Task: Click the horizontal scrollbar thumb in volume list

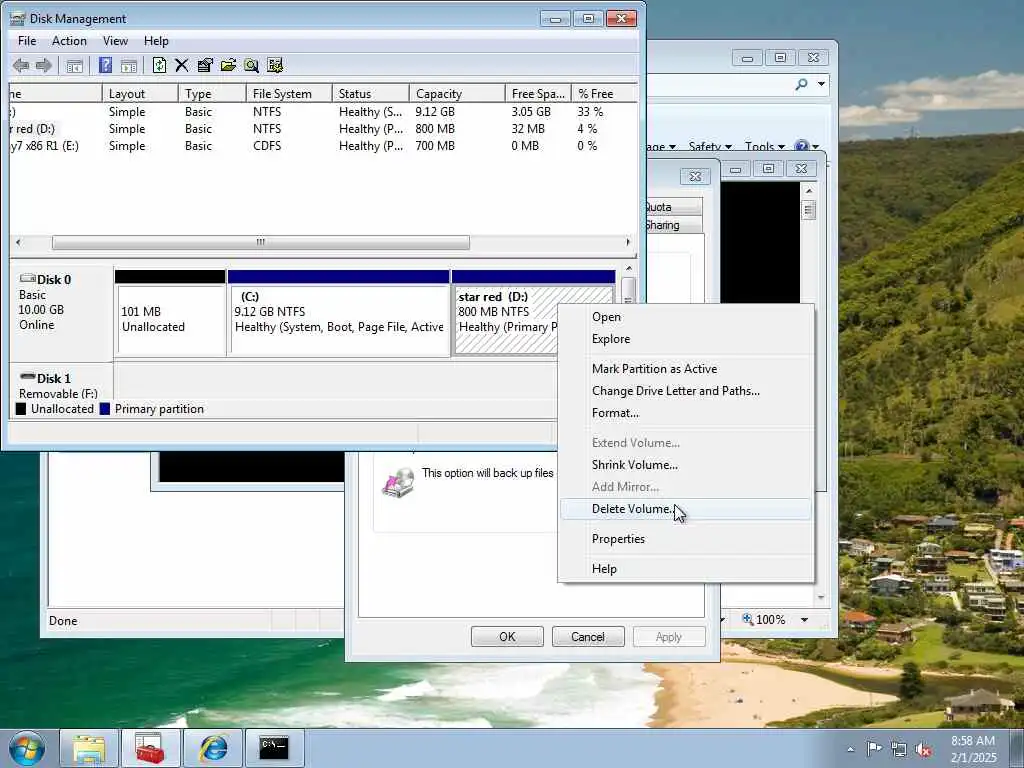Action: point(261,242)
